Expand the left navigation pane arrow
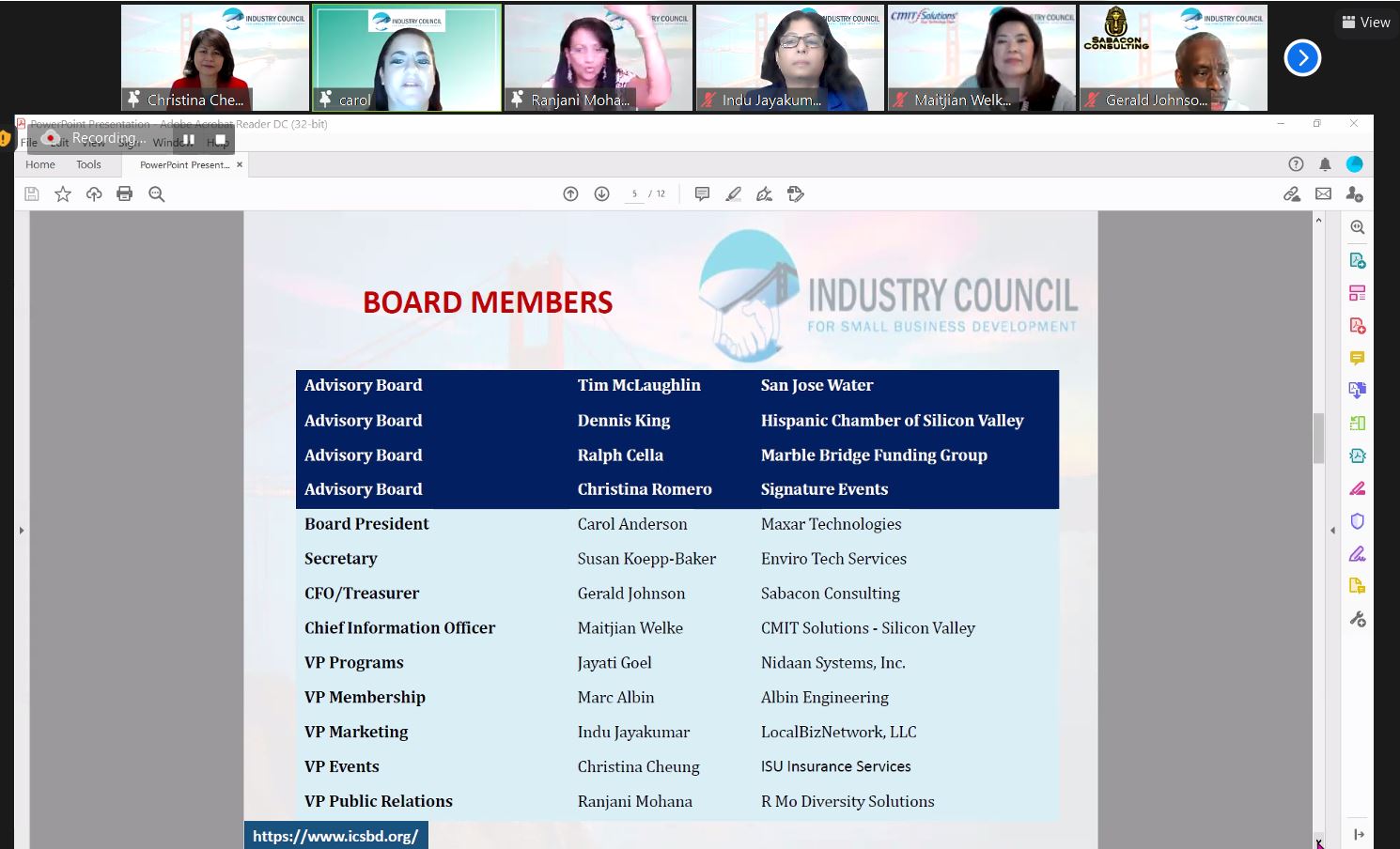This screenshot has width=1400, height=849. click(x=22, y=531)
